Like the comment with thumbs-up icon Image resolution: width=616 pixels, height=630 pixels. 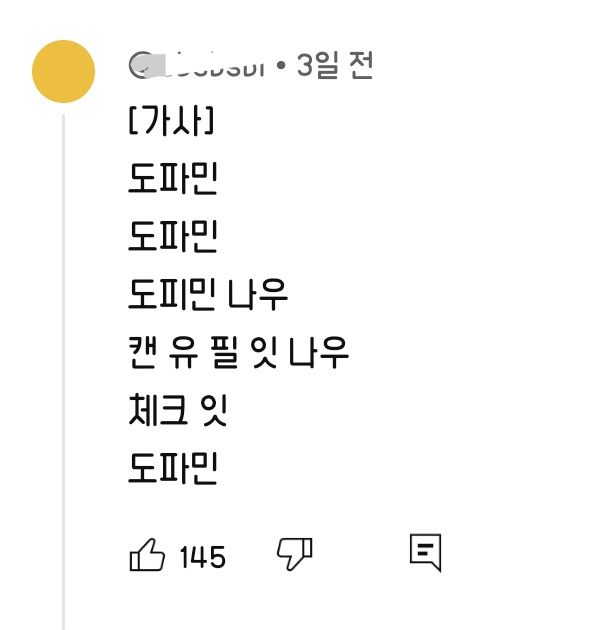click(x=148, y=555)
